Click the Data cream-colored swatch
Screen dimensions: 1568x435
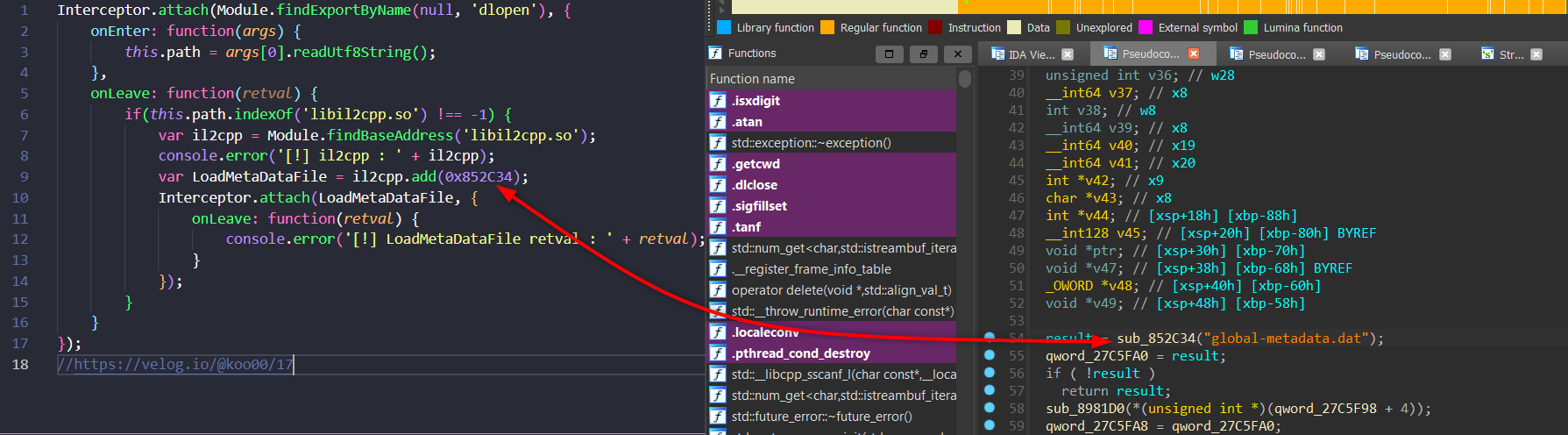1014,27
